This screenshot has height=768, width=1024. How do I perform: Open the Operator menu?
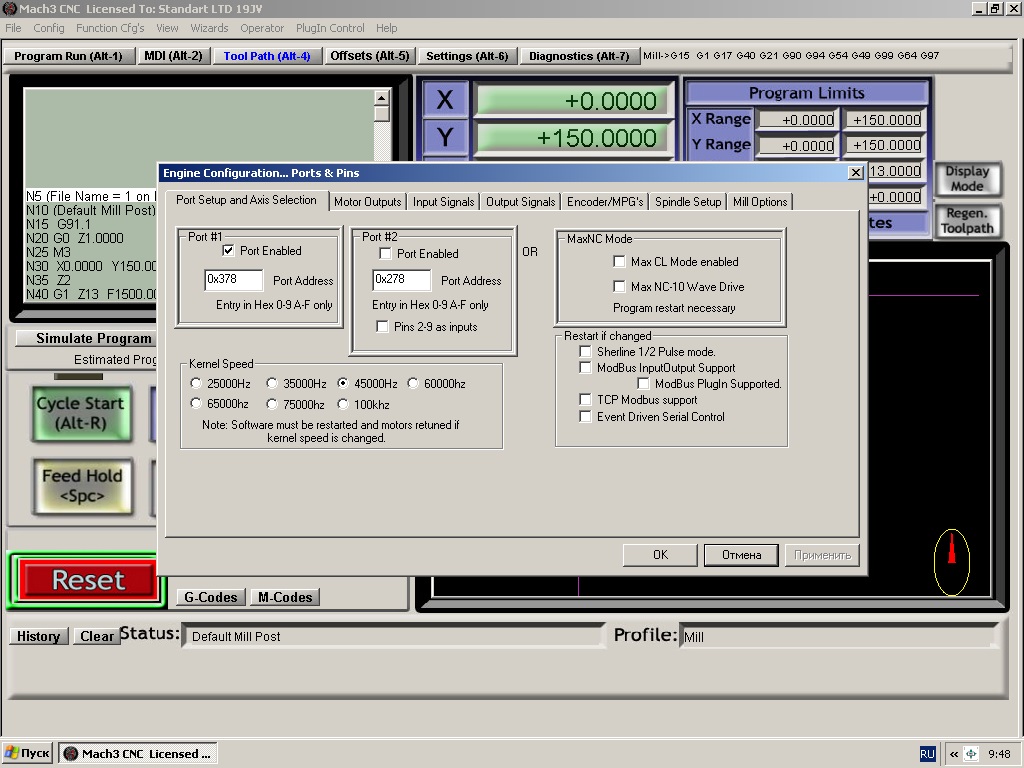(x=262, y=28)
